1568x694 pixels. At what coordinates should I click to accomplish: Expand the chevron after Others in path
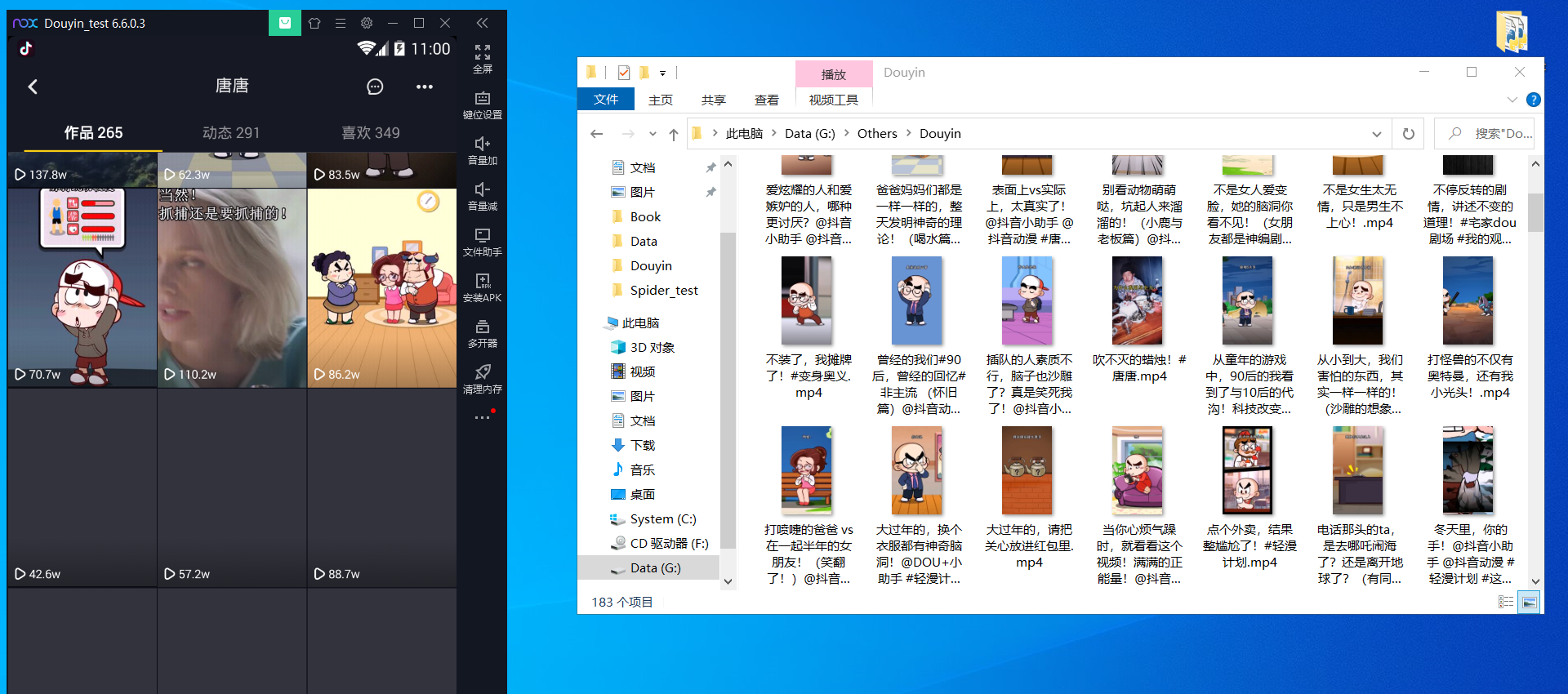tap(908, 133)
